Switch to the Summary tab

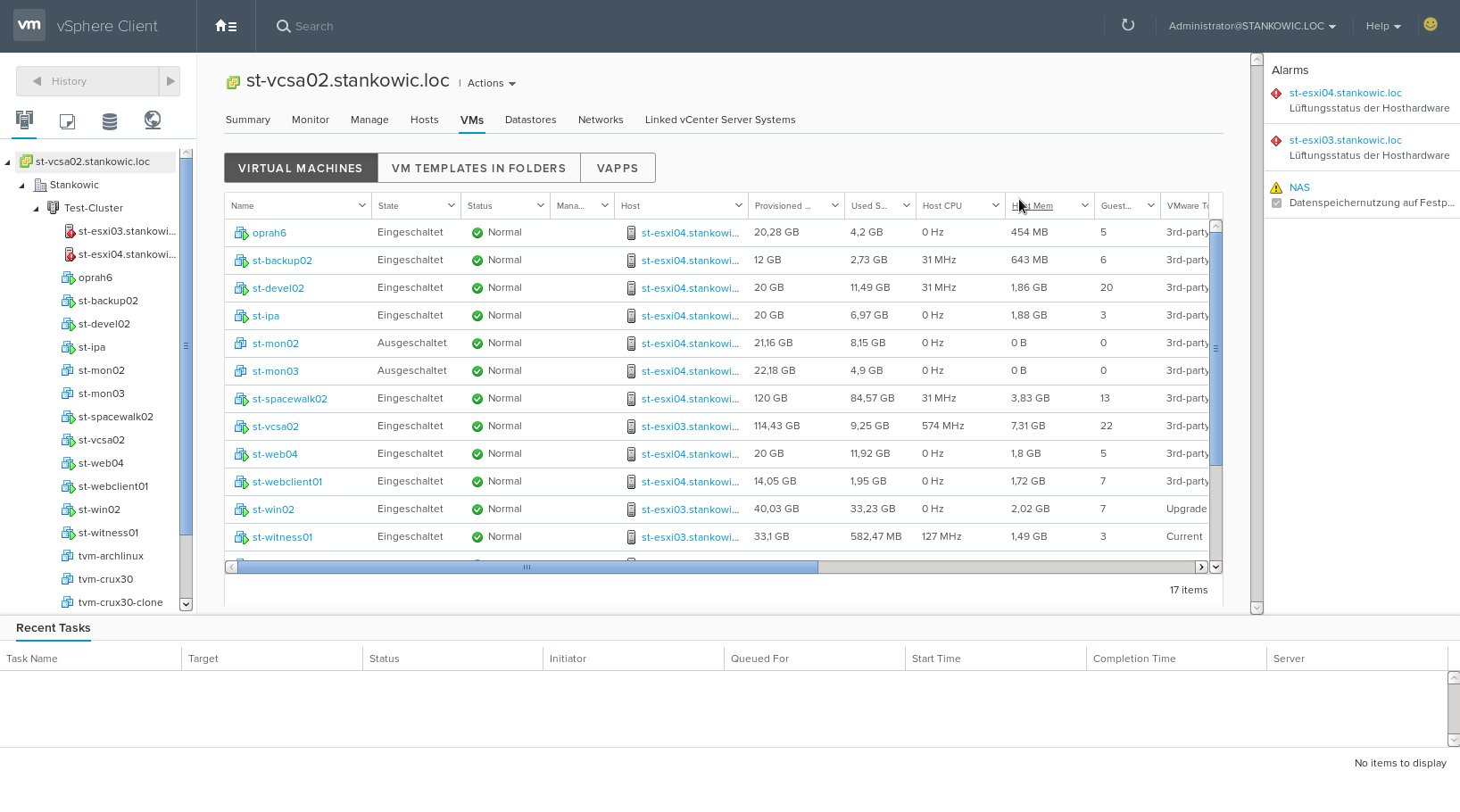248,120
